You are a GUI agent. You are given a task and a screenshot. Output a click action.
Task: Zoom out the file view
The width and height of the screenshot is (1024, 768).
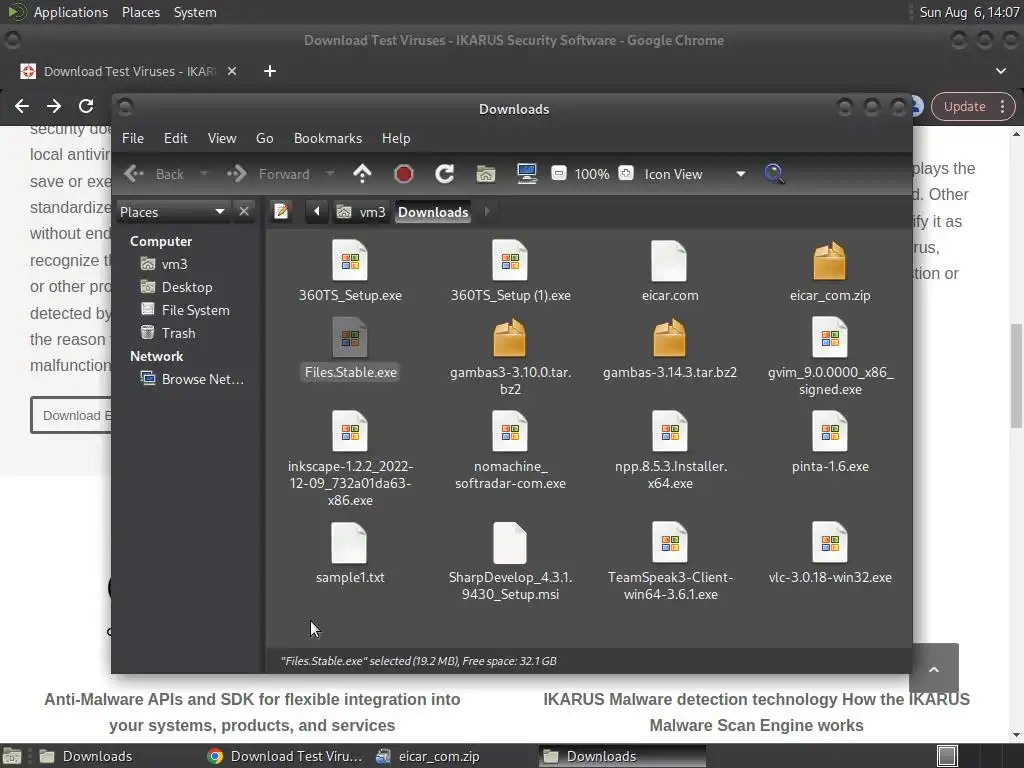coord(558,174)
